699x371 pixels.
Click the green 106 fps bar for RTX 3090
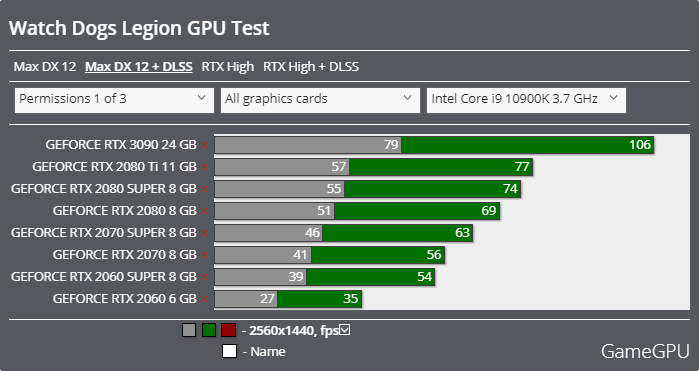point(528,145)
